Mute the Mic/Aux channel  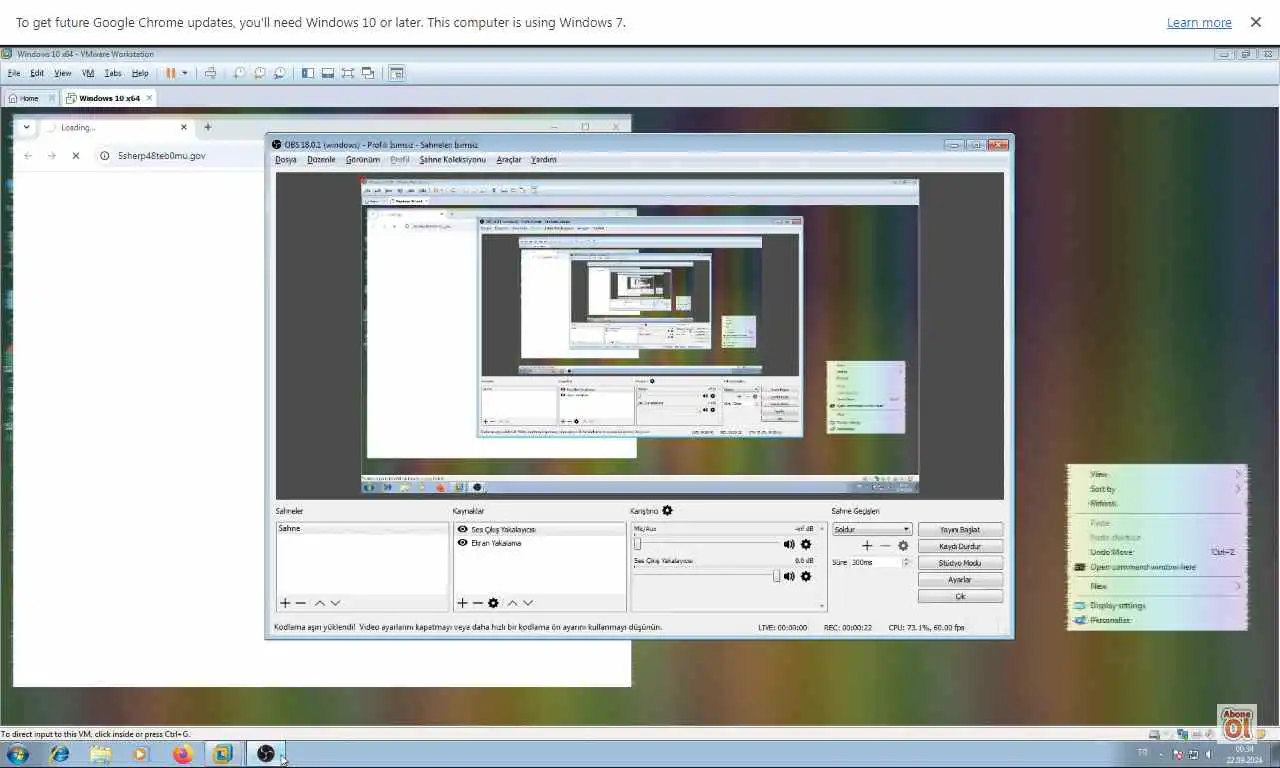point(789,544)
